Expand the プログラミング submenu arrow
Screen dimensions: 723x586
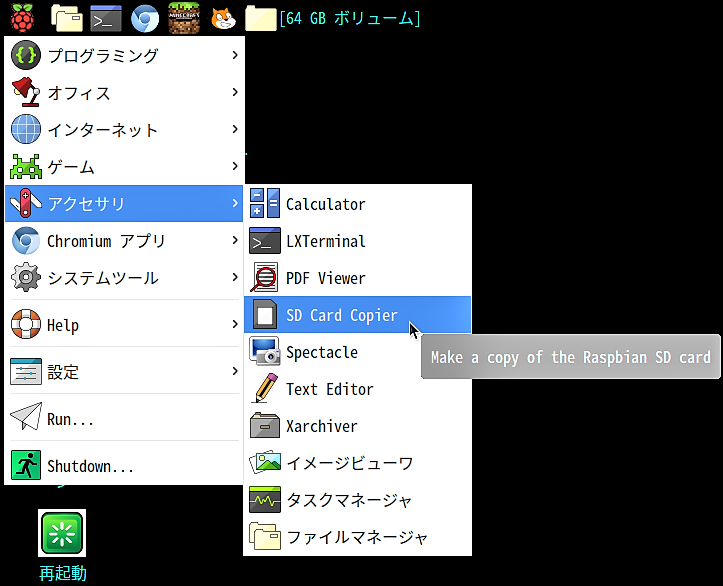click(x=235, y=55)
